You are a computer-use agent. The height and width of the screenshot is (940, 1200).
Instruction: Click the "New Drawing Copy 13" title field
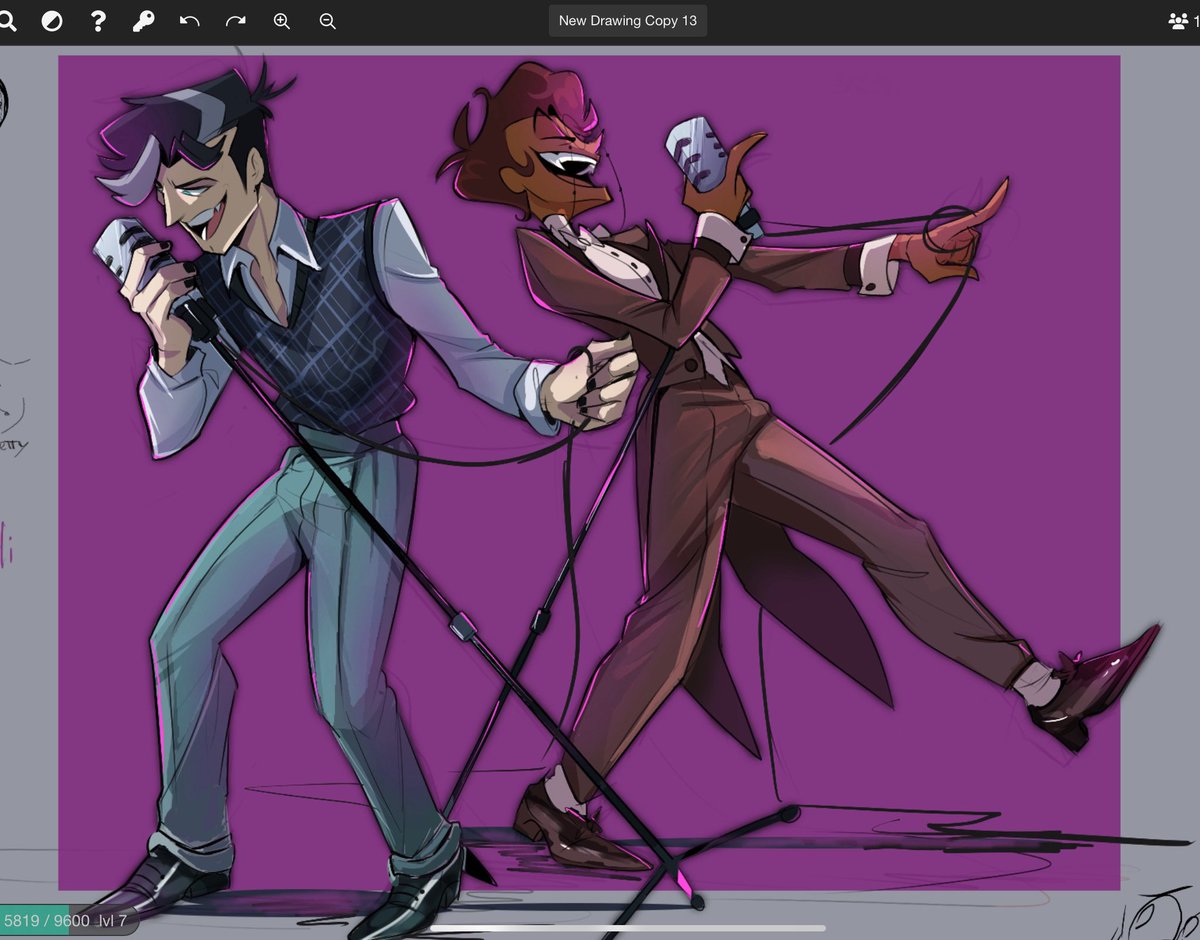[x=628, y=21]
